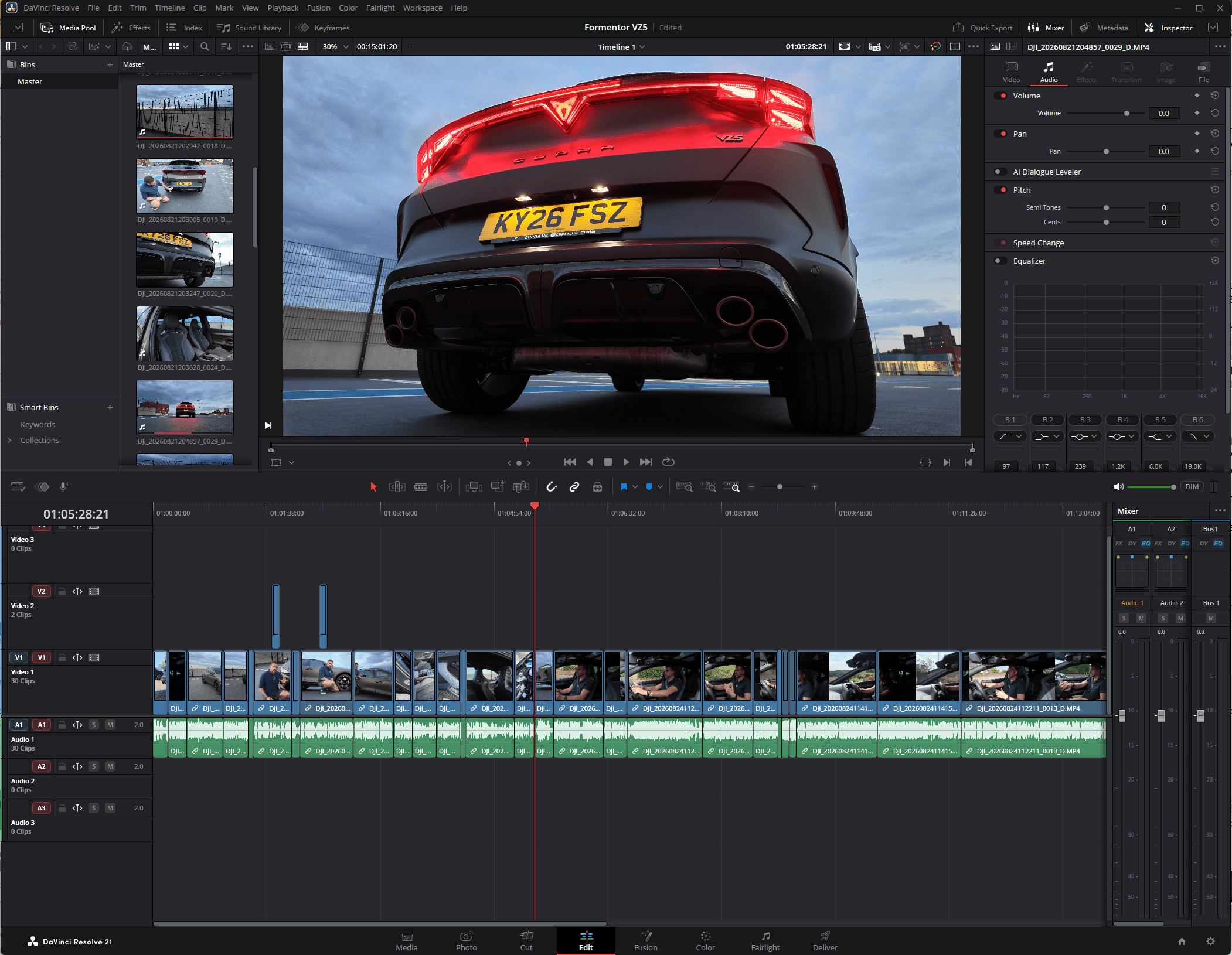Expand the Collections smart bin

(9, 440)
